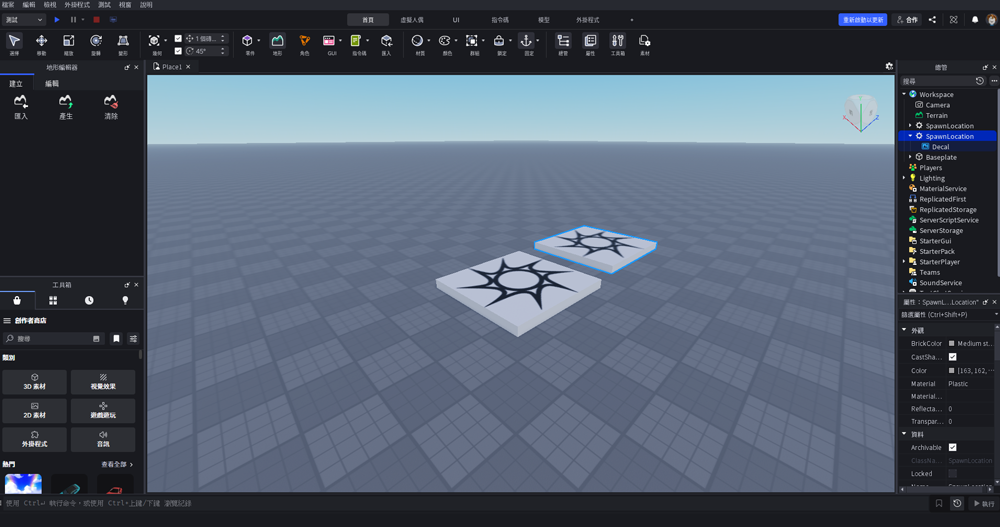This screenshot has width=1000, height=527.
Task: Collapse the selected SpawnLocation node
Action: point(910,136)
